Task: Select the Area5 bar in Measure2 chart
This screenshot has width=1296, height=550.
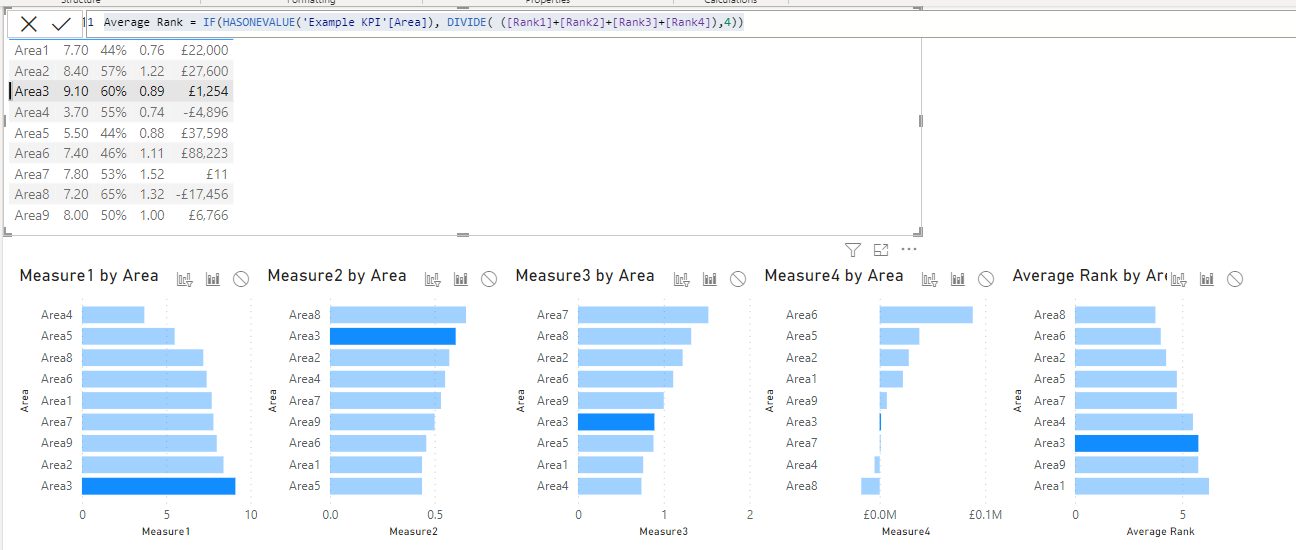Action: (376, 486)
